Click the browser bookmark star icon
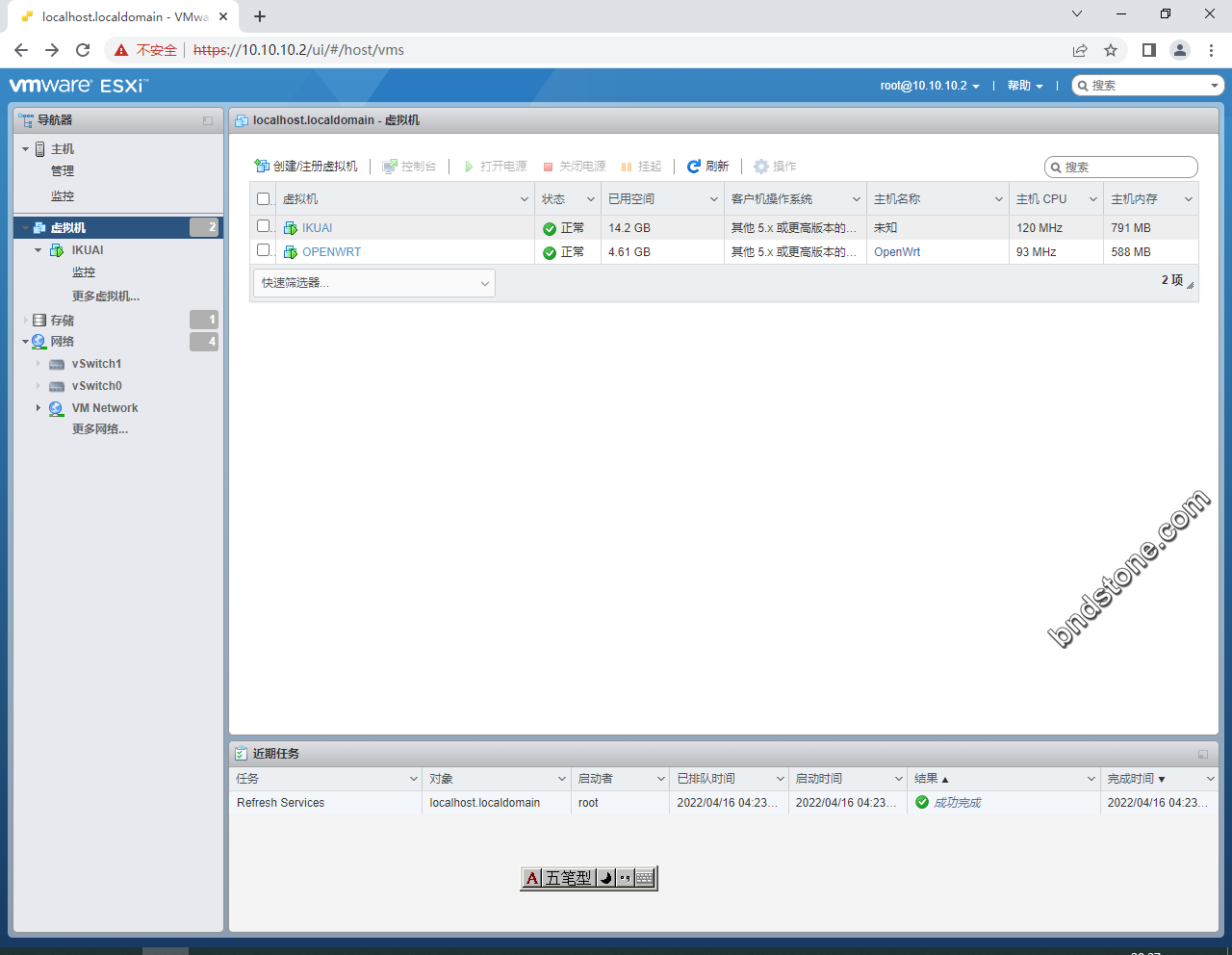The height and width of the screenshot is (955, 1232). point(1111,50)
